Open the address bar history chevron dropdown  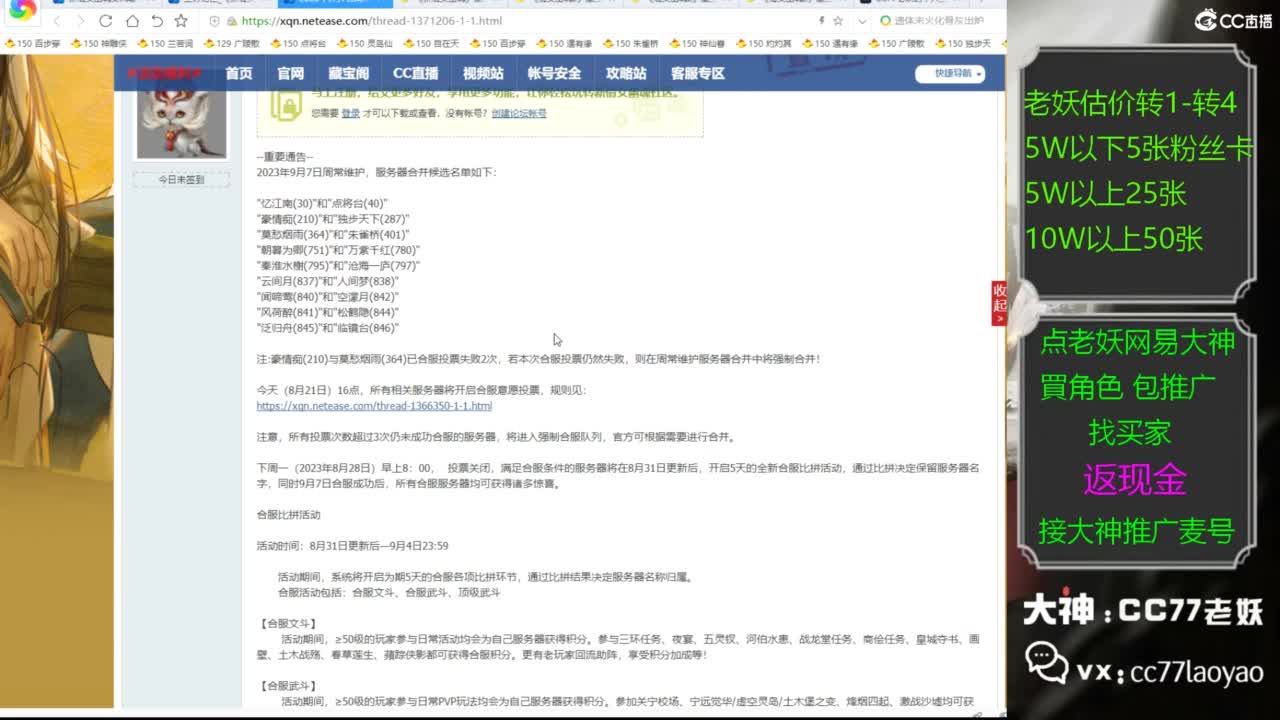(x=862, y=21)
